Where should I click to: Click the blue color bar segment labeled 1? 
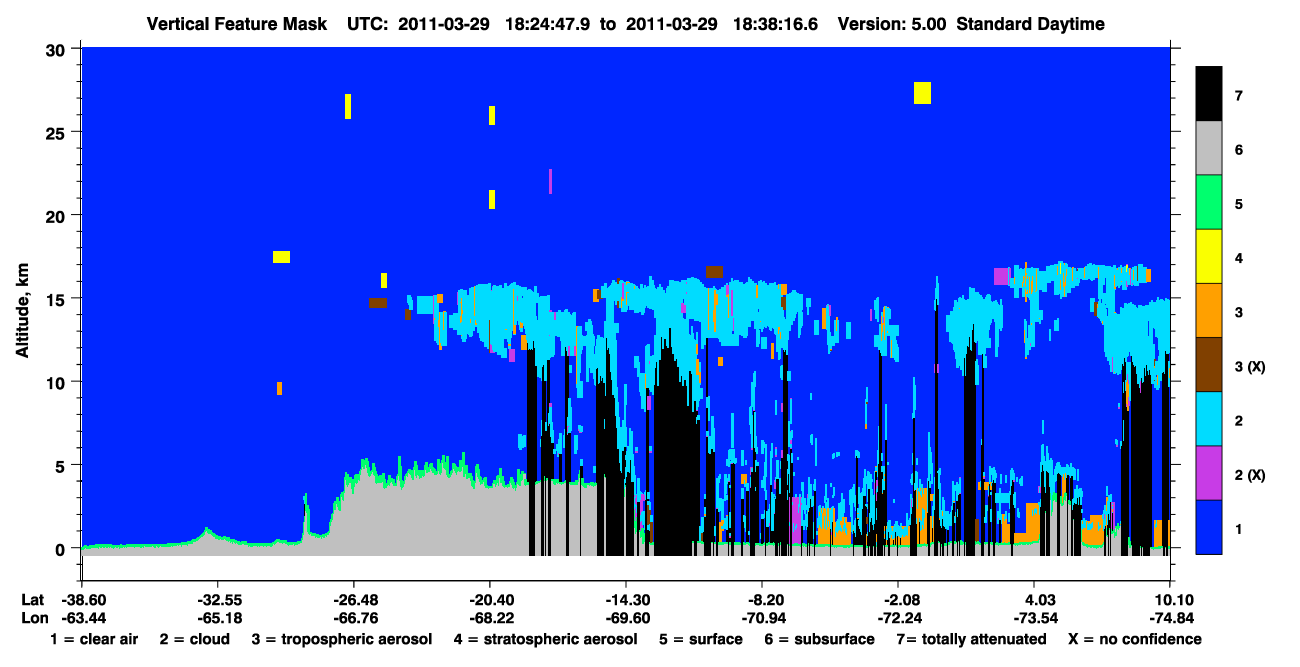pyautogui.click(x=1209, y=526)
